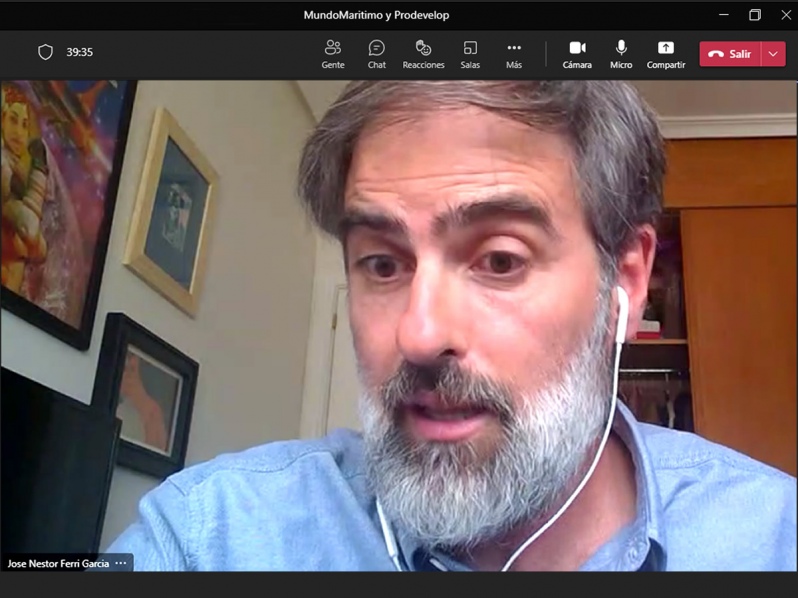Leave the meeting with Salir
The width and height of the screenshot is (798, 598).
tap(730, 54)
